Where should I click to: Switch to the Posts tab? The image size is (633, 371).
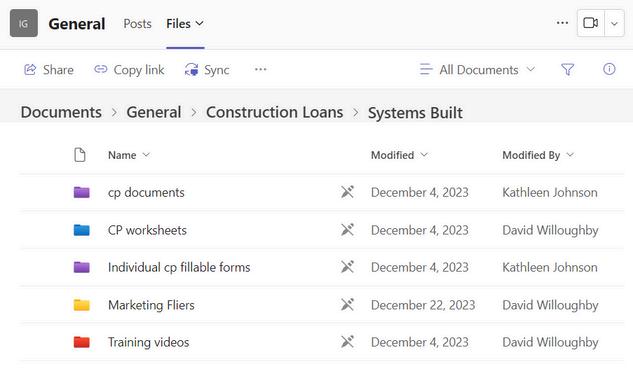point(137,24)
